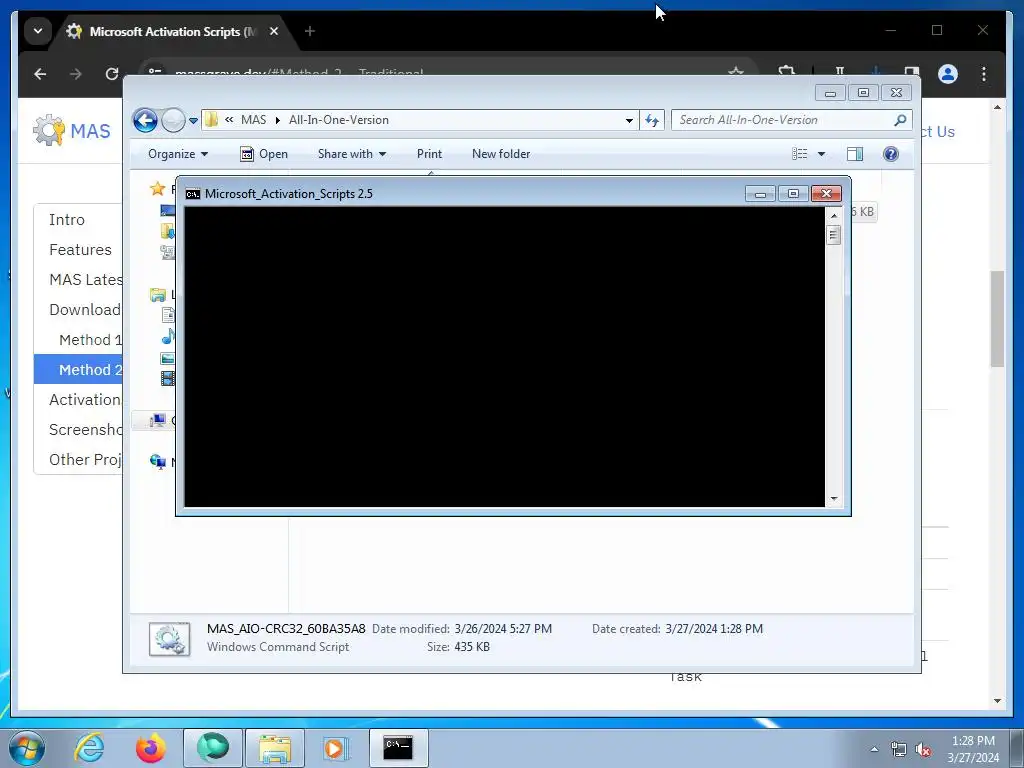Click MAS_AIO file icon in details pane
The image size is (1024, 768).
pyautogui.click(x=169, y=639)
